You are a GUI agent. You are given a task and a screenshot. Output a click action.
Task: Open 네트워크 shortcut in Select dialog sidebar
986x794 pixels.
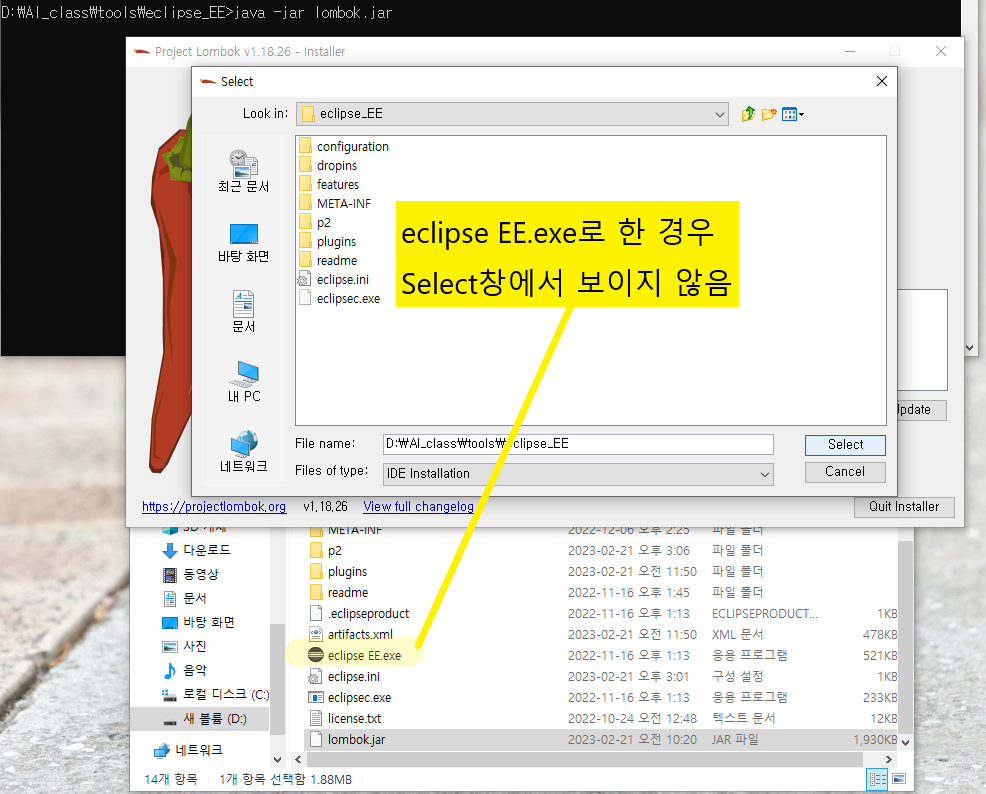click(x=243, y=451)
